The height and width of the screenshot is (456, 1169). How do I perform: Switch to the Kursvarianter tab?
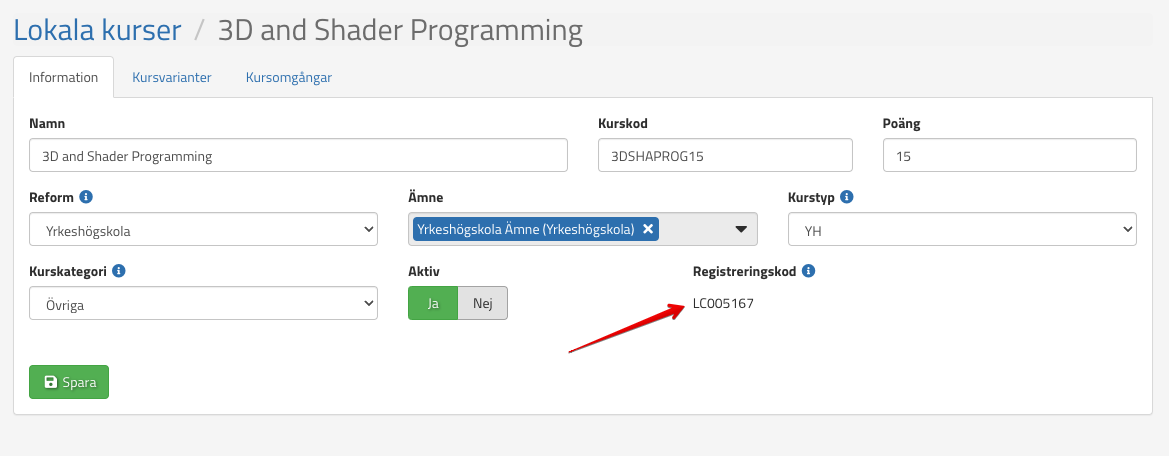[172, 78]
